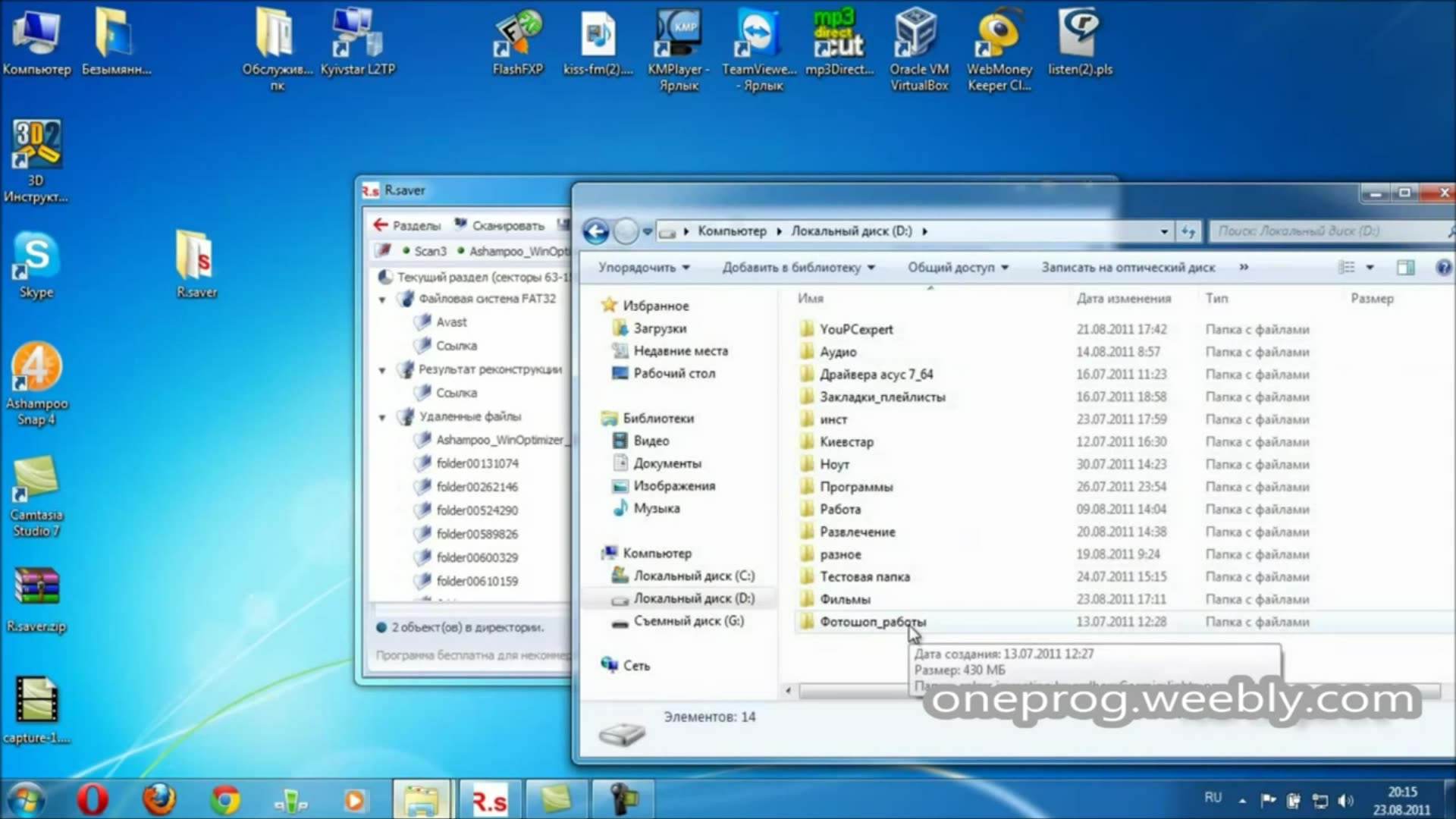Image resolution: width=1456 pixels, height=819 pixels.
Task: Open the mp3DirectCut desktop shortcut
Action: click(x=839, y=42)
